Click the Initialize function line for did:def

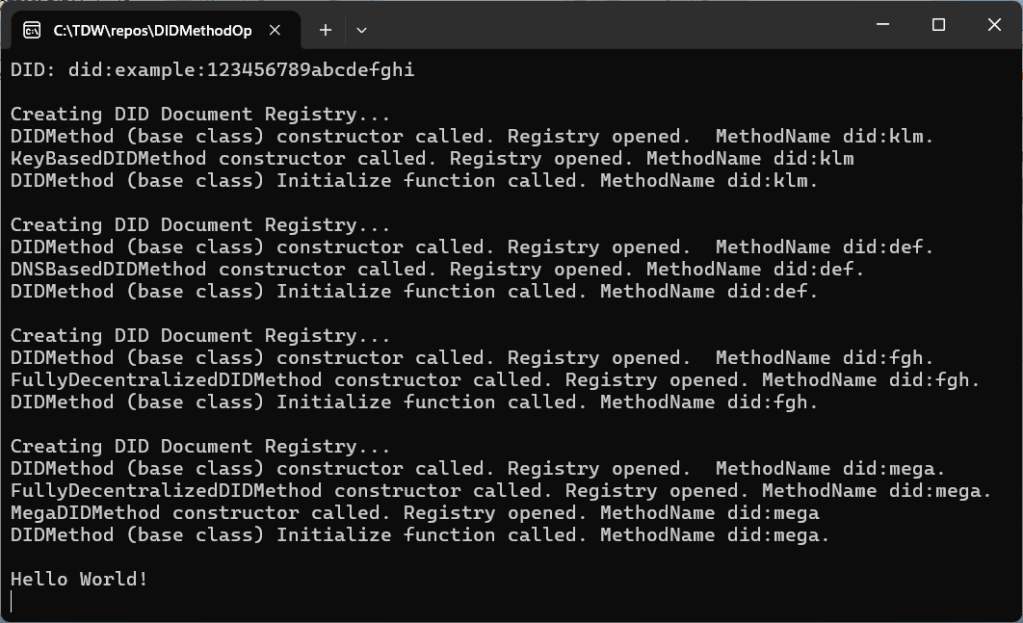coord(414,292)
